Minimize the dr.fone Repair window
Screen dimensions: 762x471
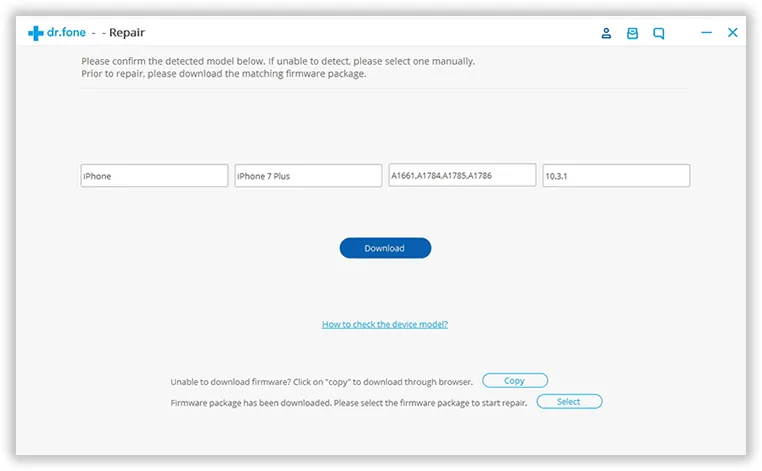point(706,33)
